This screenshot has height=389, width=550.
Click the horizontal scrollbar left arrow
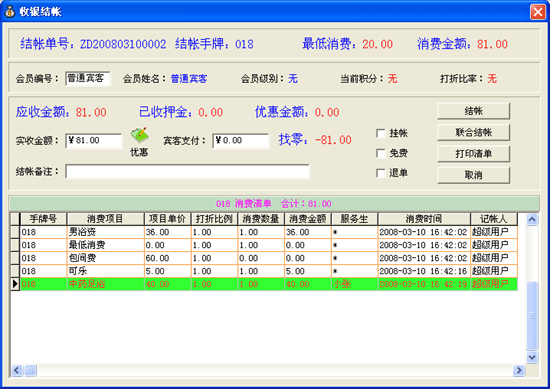tap(17, 370)
